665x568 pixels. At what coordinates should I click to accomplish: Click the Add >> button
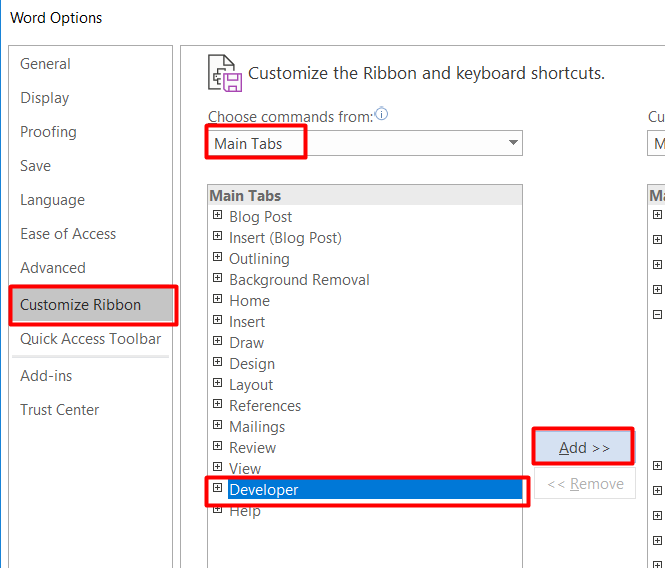[584, 448]
